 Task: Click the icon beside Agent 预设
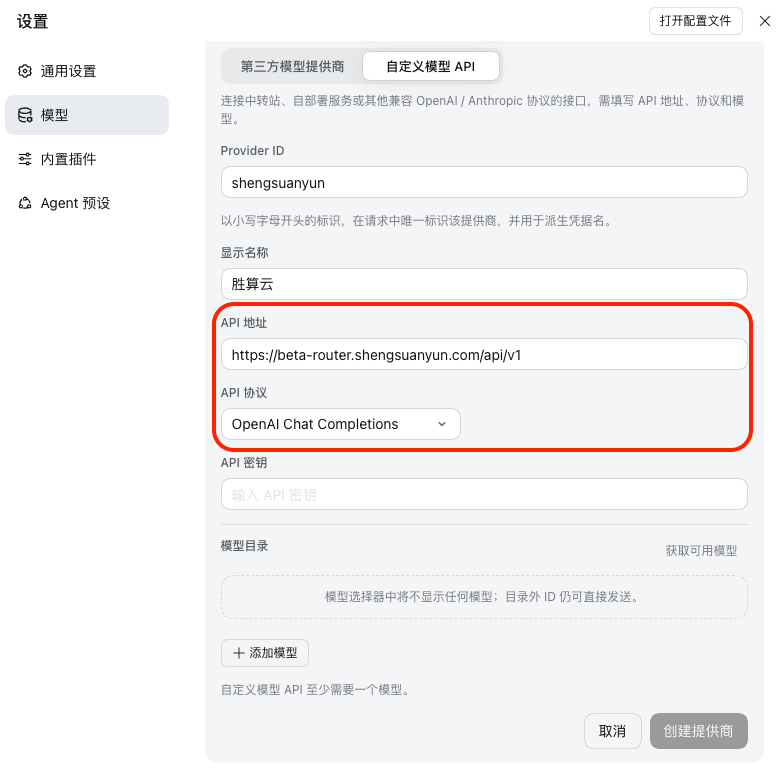25,203
